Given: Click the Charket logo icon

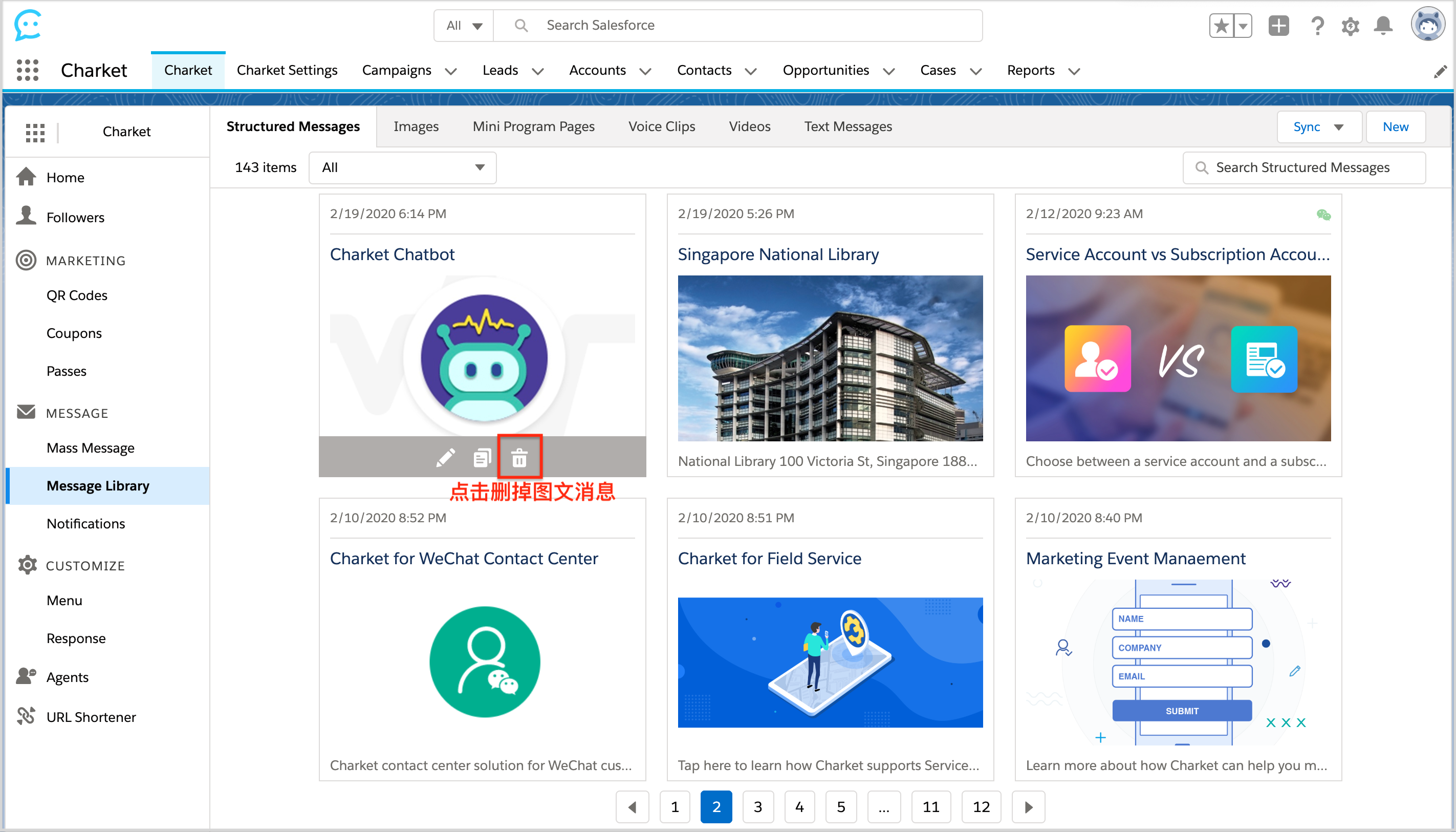Looking at the screenshot, I should 28,25.
